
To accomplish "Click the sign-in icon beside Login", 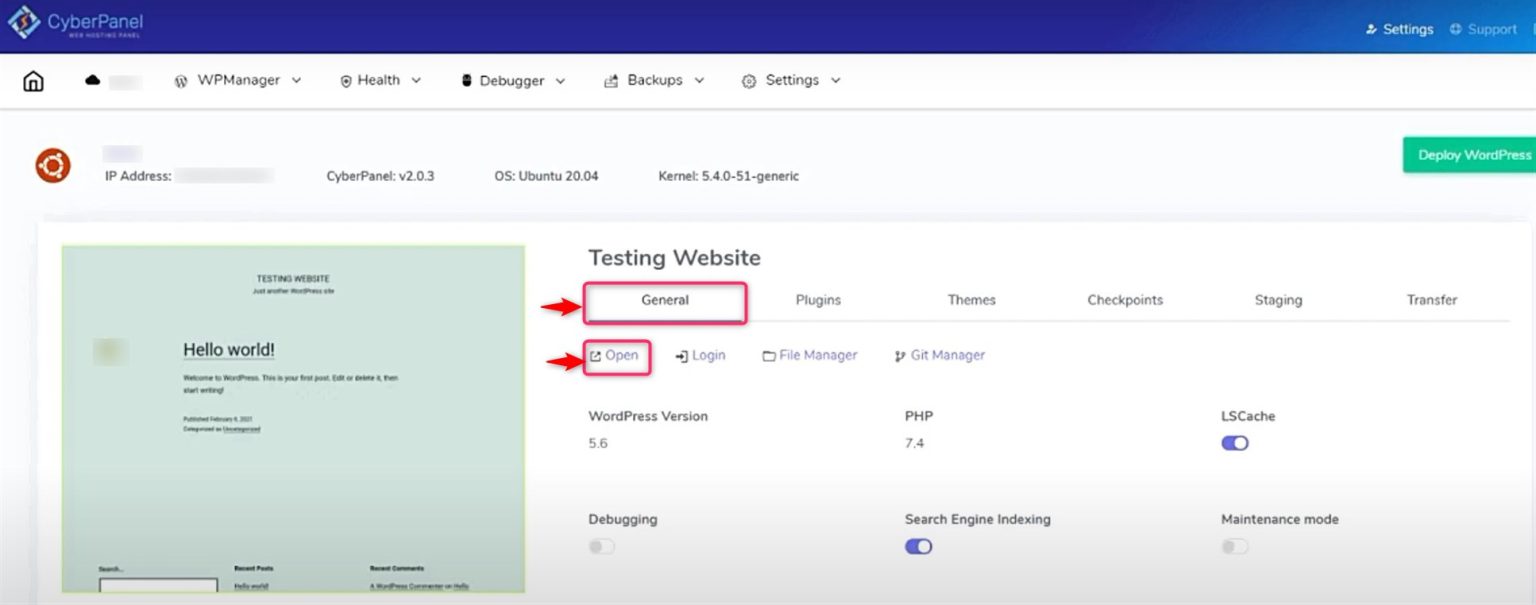I will tap(682, 356).
